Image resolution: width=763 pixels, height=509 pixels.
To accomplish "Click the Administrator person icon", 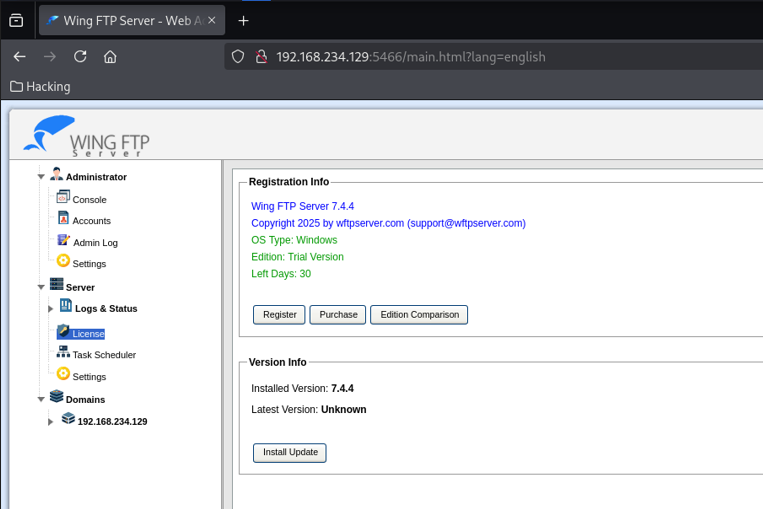I will [56, 174].
